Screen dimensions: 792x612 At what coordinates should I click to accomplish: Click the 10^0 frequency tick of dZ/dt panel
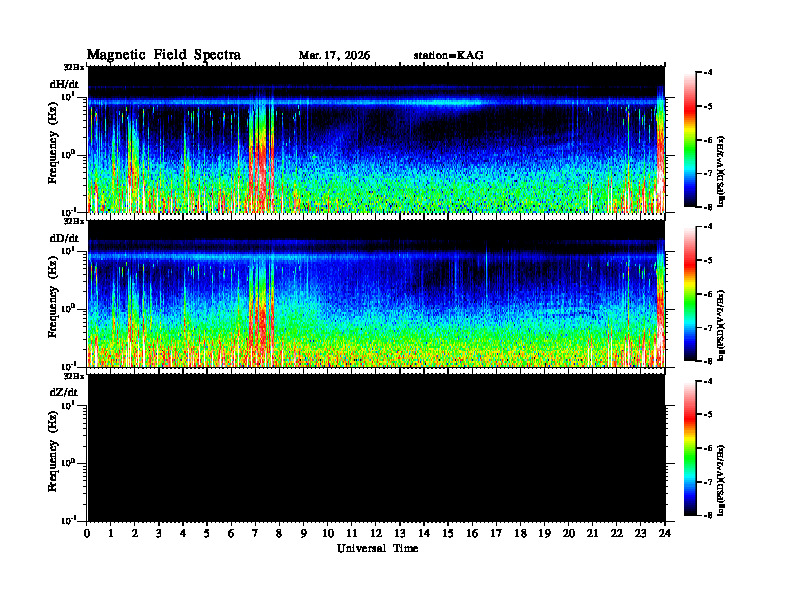[x=68, y=463]
